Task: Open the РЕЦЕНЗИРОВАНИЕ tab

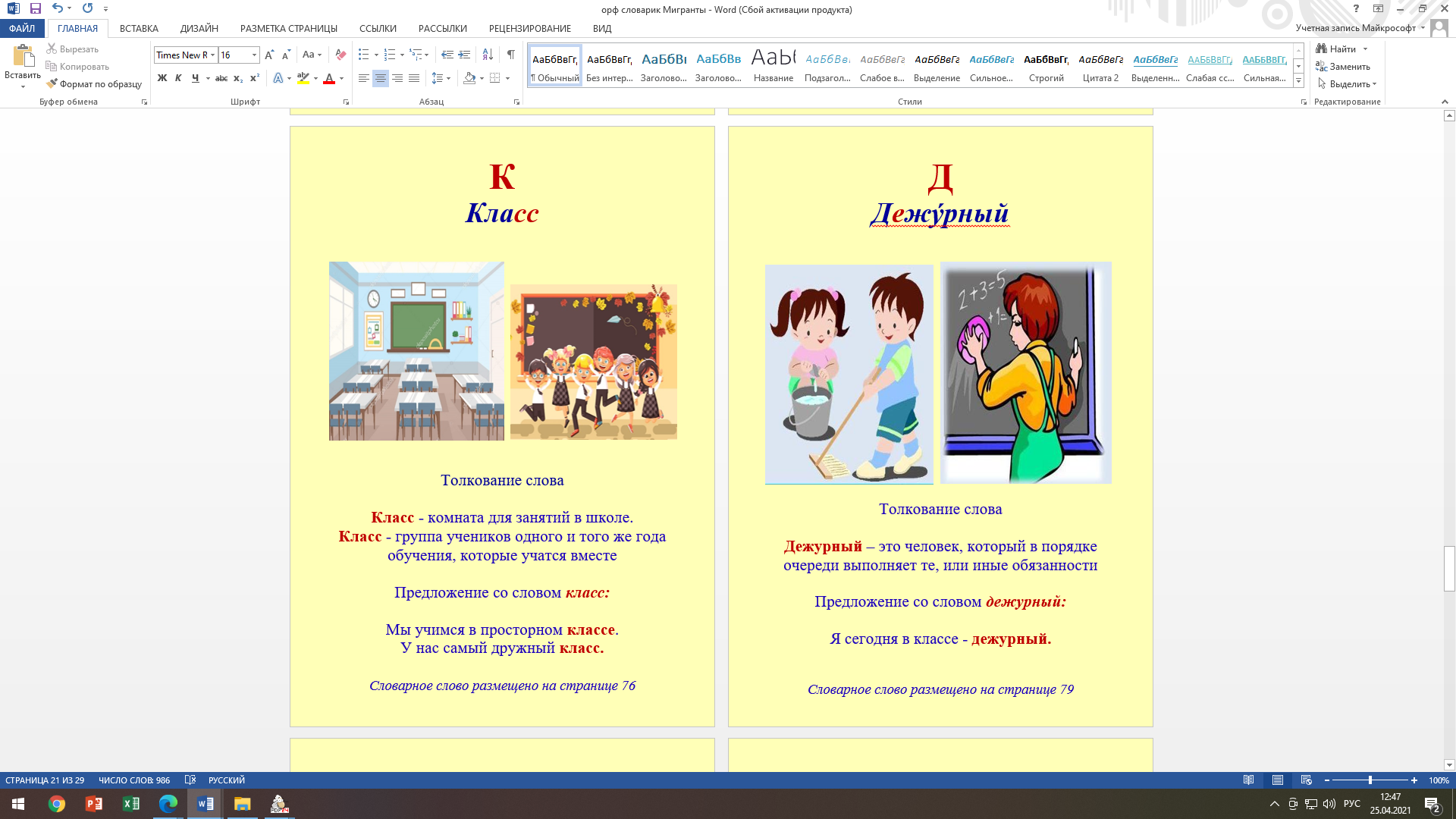Action: click(x=529, y=28)
